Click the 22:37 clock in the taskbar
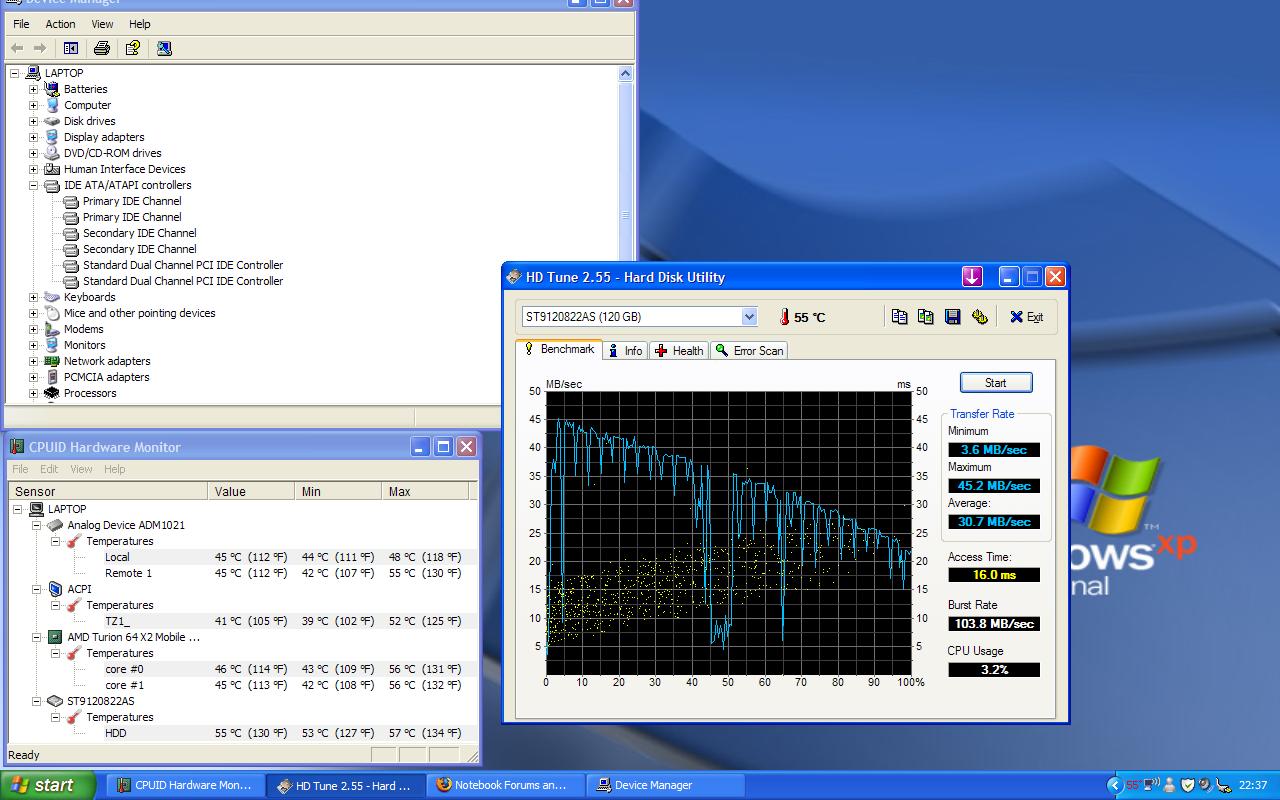The height and width of the screenshot is (800, 1280). 1253,785
